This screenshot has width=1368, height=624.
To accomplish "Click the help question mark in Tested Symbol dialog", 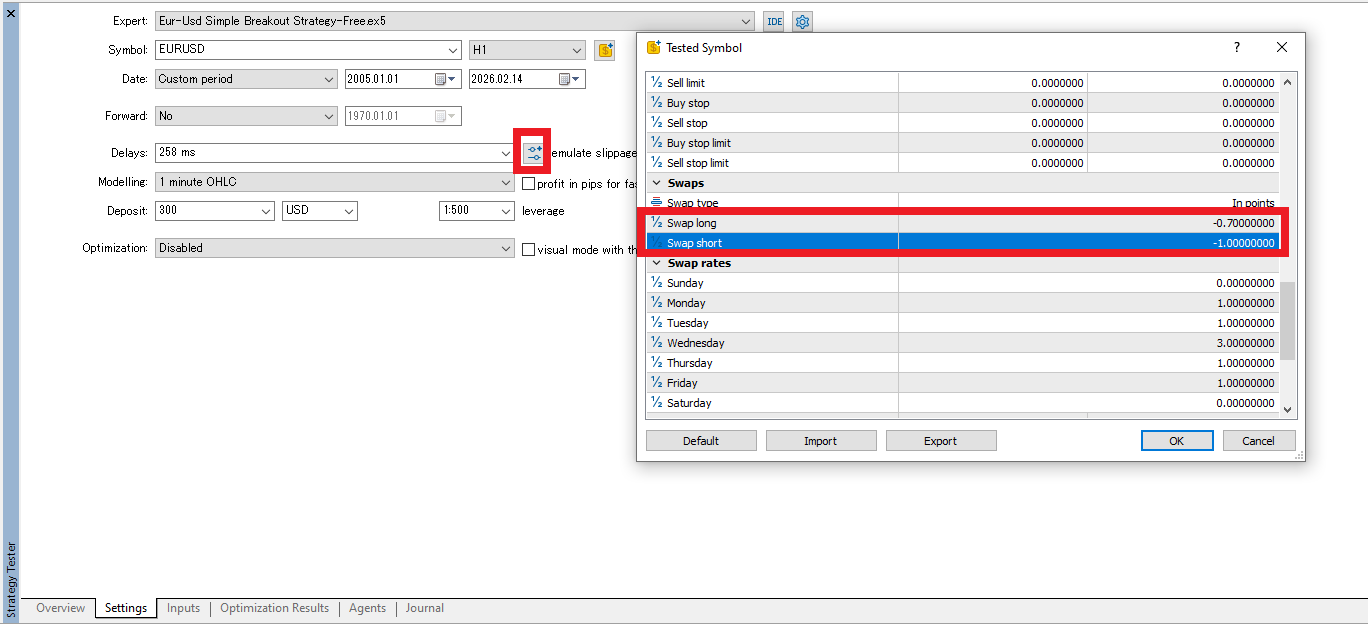I will [x=1236, y=47].
